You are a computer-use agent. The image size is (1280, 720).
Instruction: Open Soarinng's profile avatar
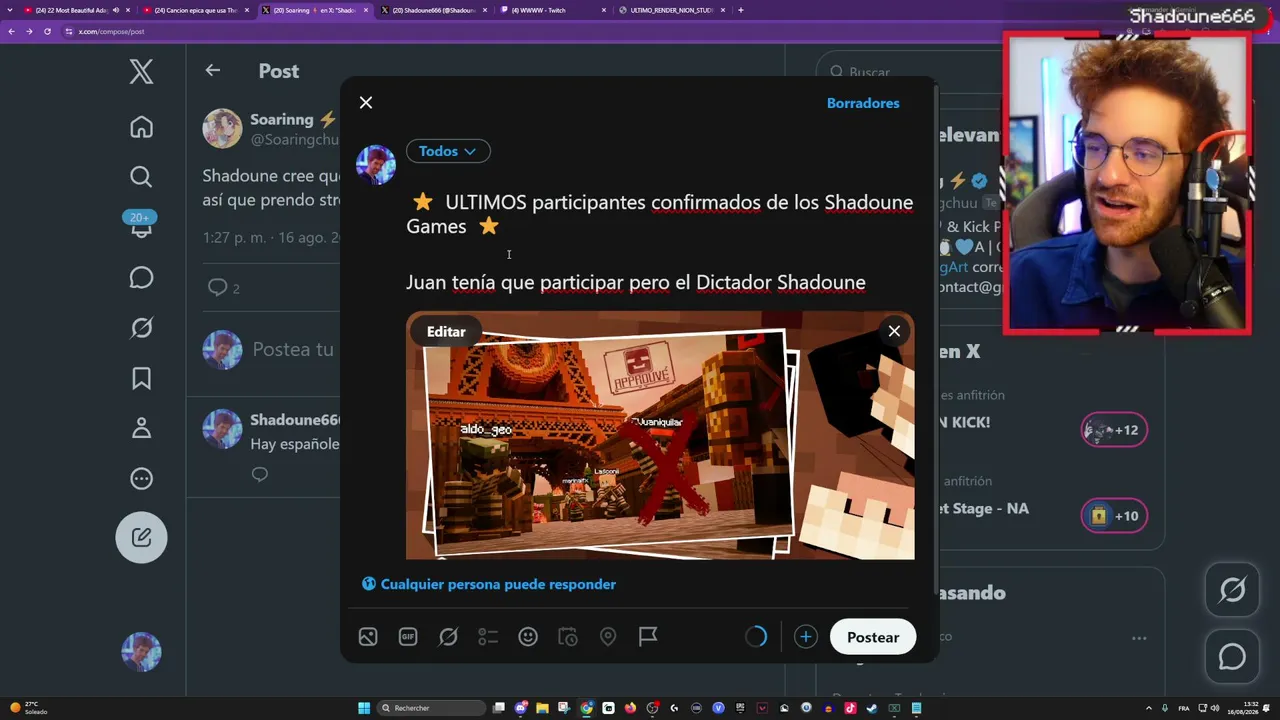click(x=222, y=129)
